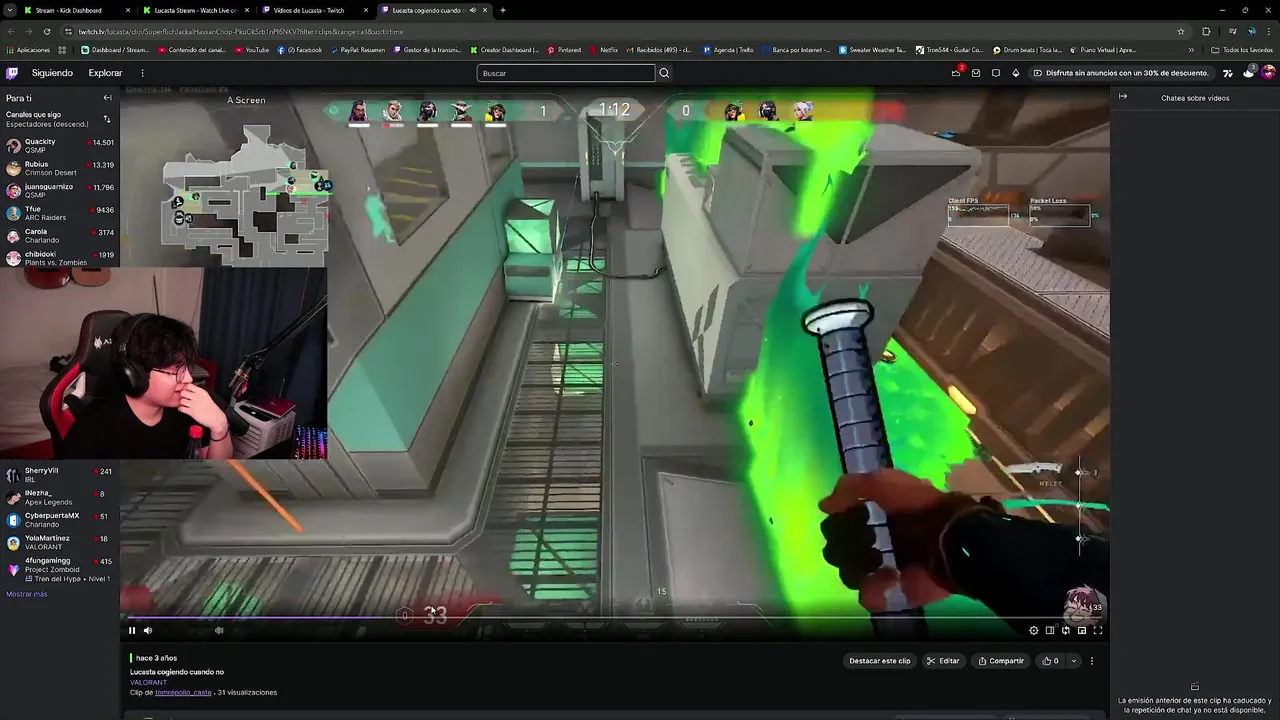Click in the Buscar search field

pos(566,73)
